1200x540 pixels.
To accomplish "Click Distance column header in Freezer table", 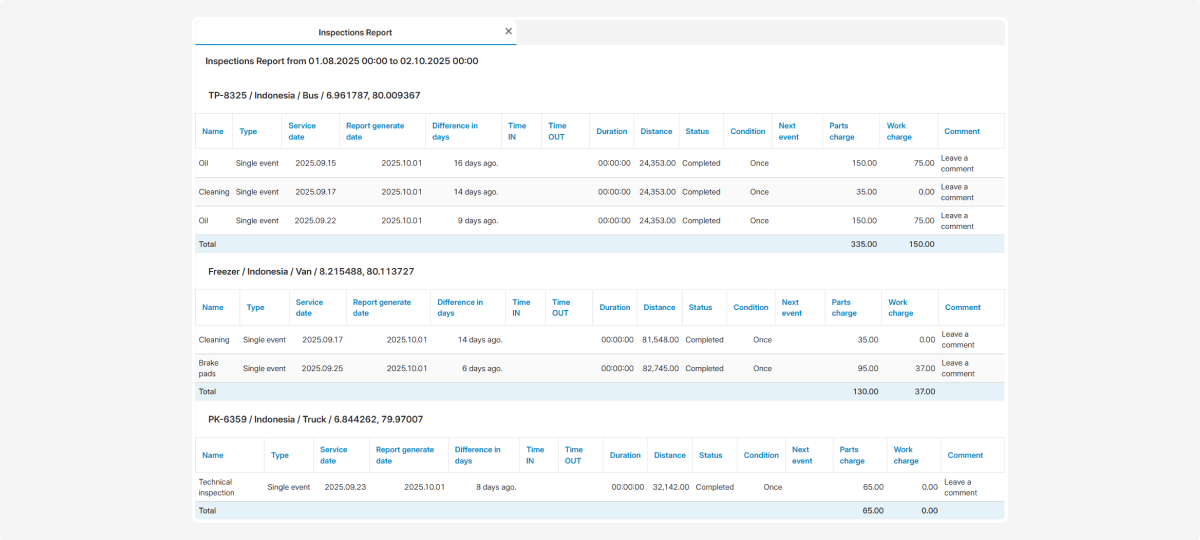I will click(659, 307).
